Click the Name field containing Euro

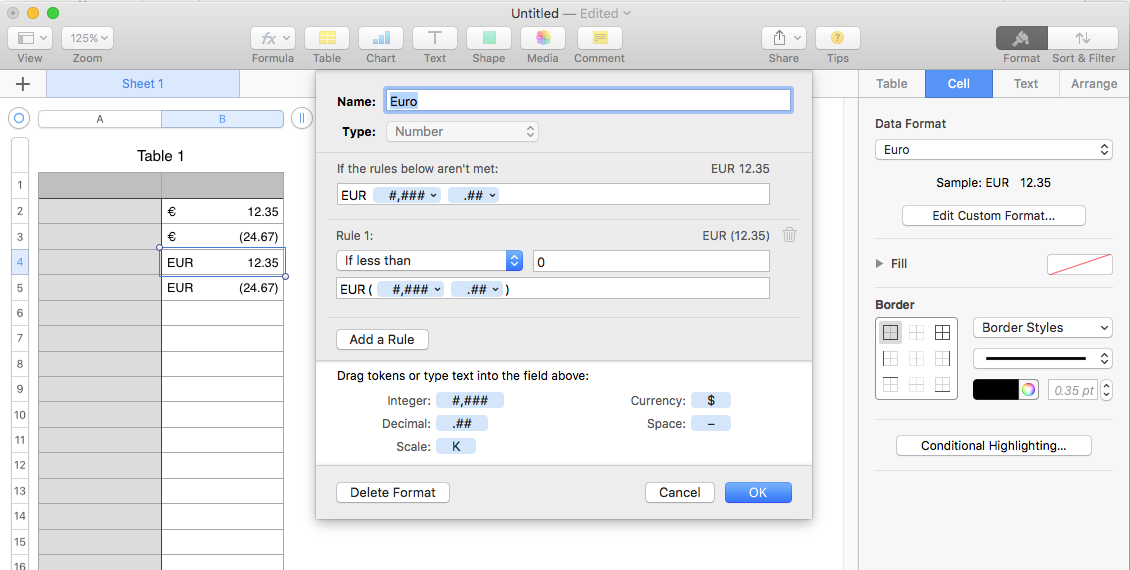(589, 101)
